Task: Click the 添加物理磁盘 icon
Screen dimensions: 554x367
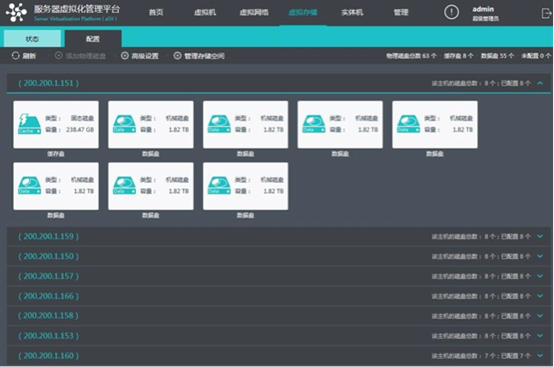Action: click(x=59, y=56)
